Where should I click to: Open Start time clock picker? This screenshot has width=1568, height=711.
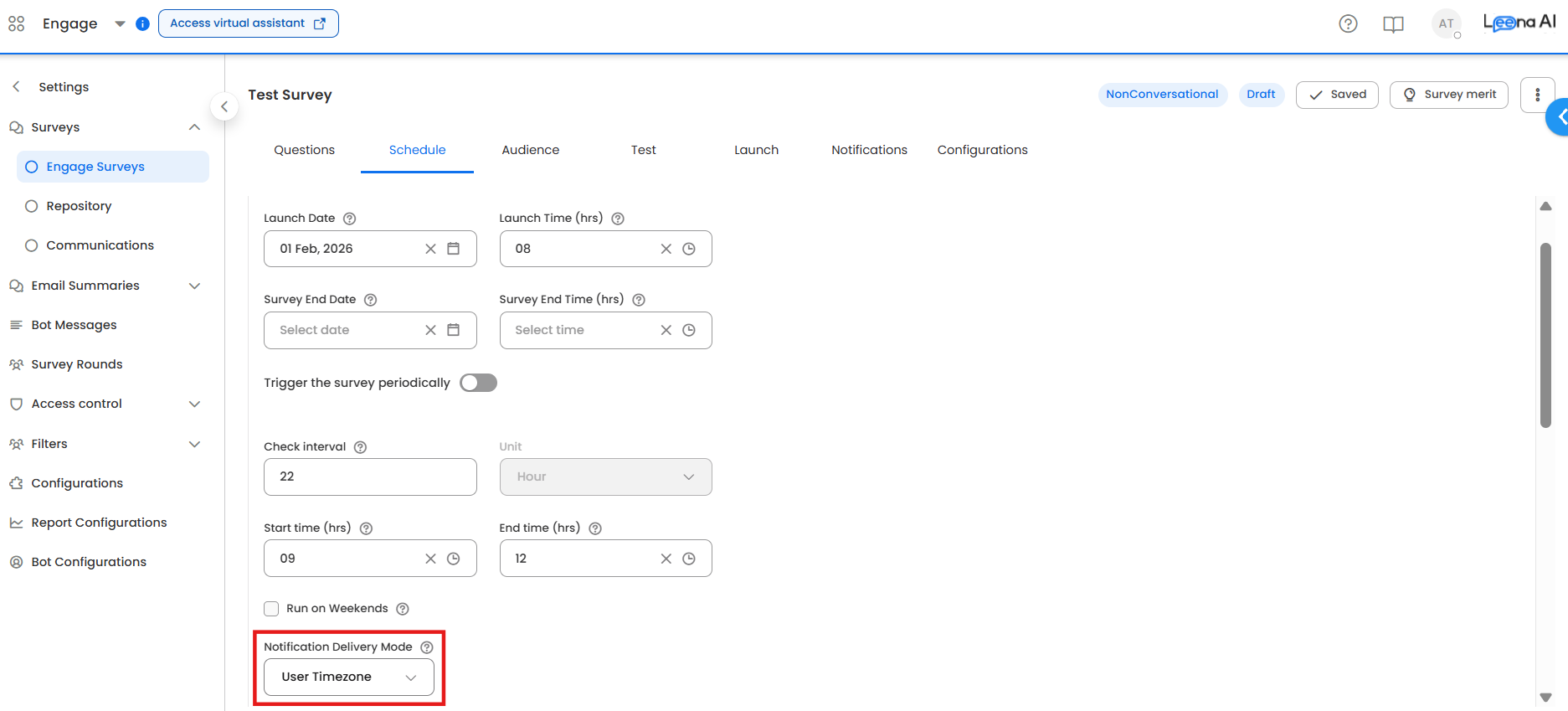[x=453, y=559]
